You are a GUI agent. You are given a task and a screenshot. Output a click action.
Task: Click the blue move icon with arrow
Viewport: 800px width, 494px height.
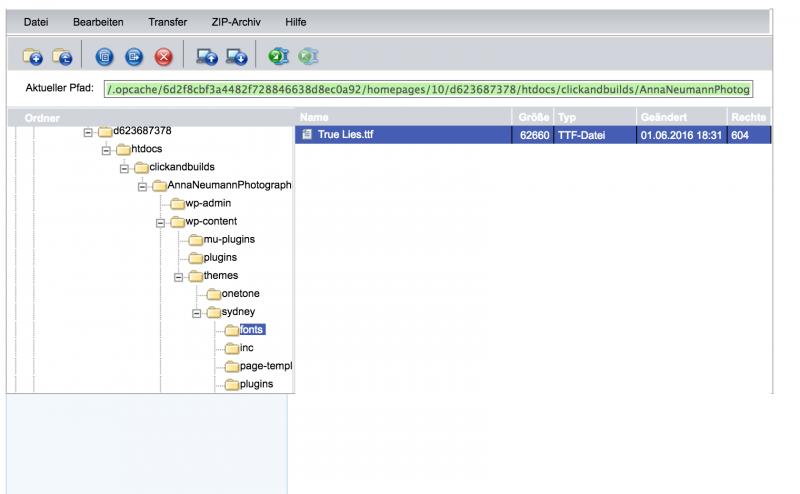[134, 55]
